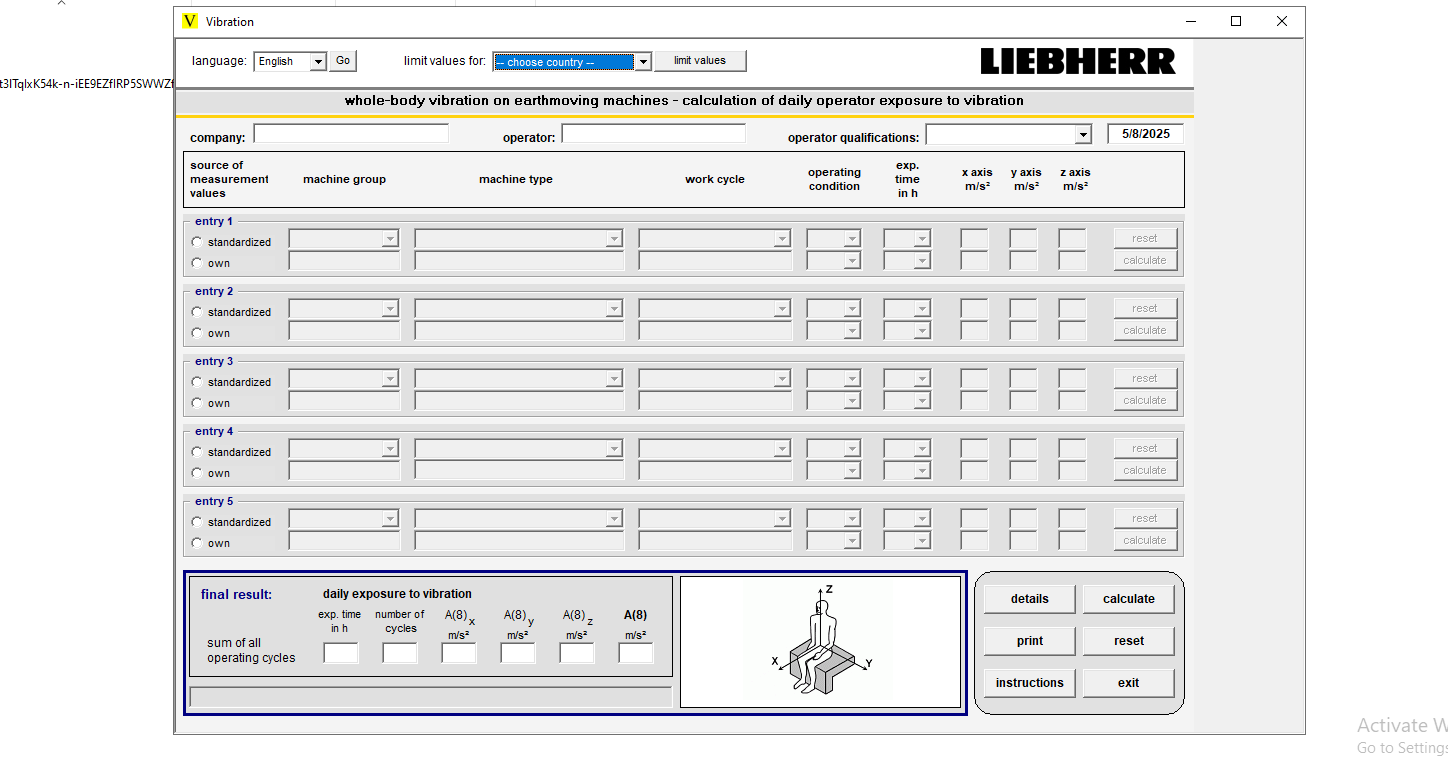The width and height of the screenshot is (1448, 782).
Task: Click the company input field
Action: [x=351, y=134]
